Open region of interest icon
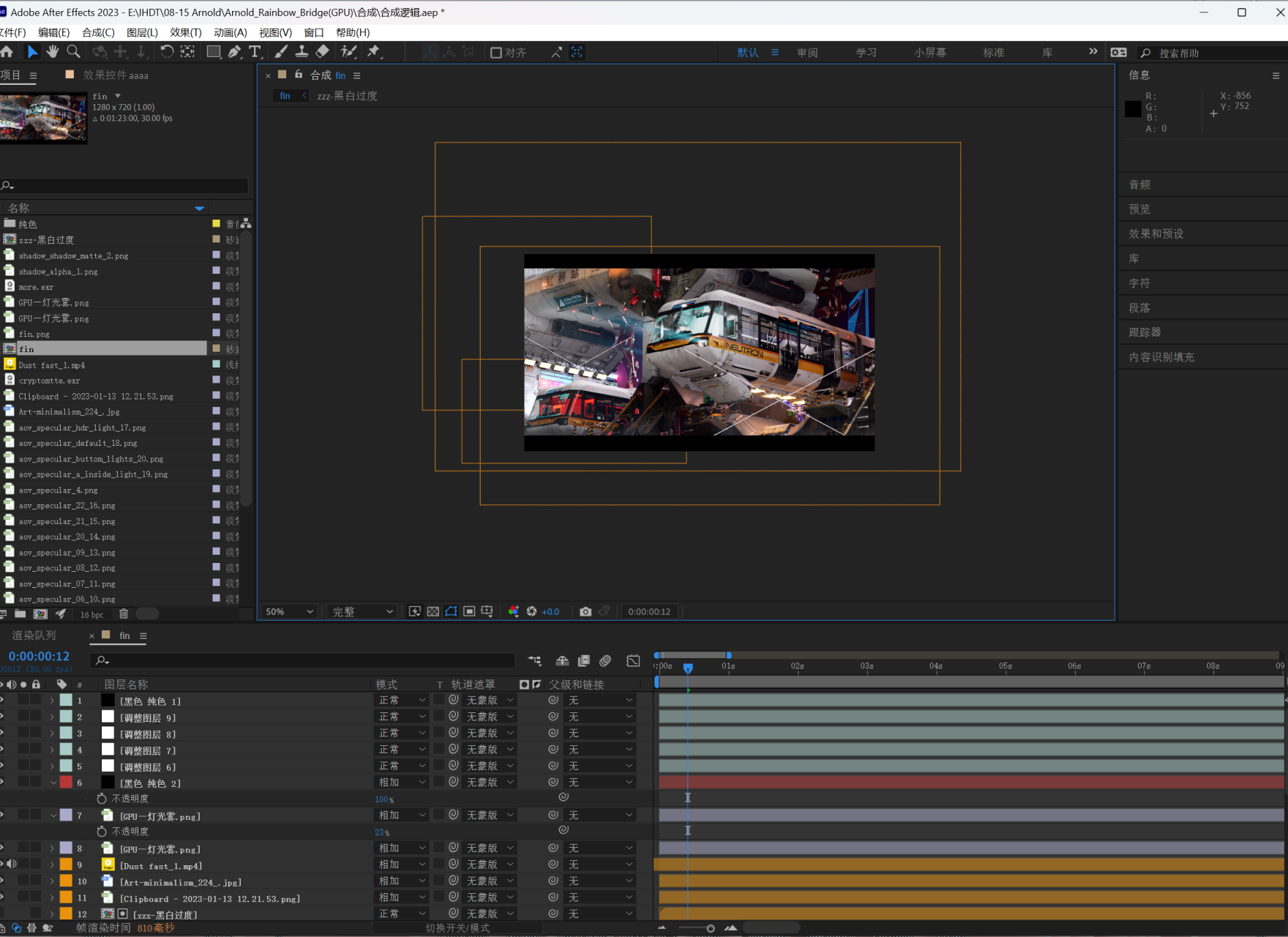Image resolution: width=1288 pixels, height=937 pixels. (469, 612)
